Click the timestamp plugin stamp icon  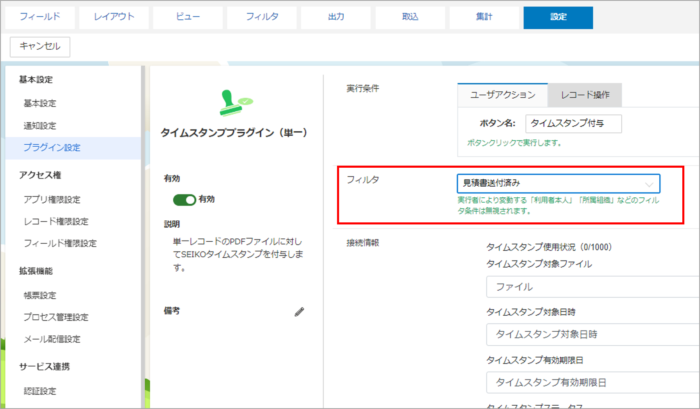tap(236, 103)
